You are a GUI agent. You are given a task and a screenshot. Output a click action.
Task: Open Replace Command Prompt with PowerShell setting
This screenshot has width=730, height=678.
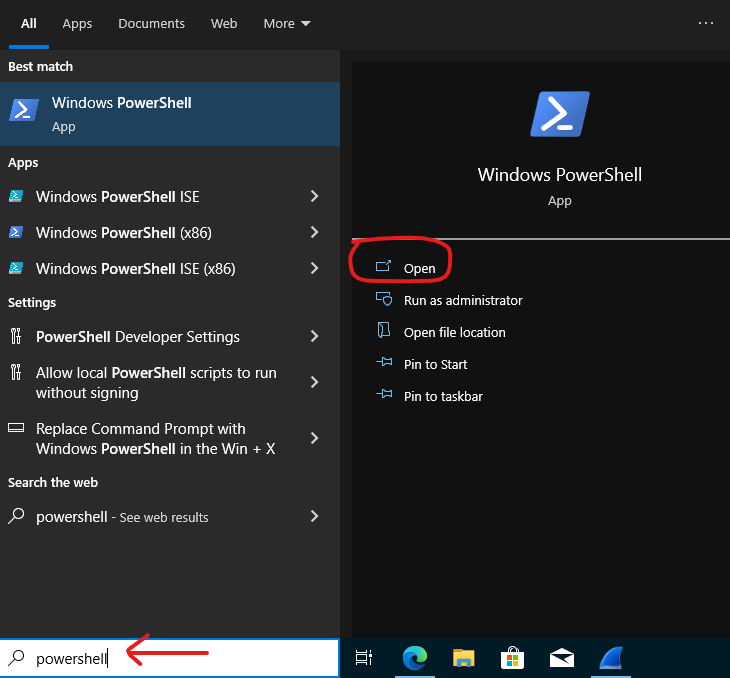coord(170,439)
